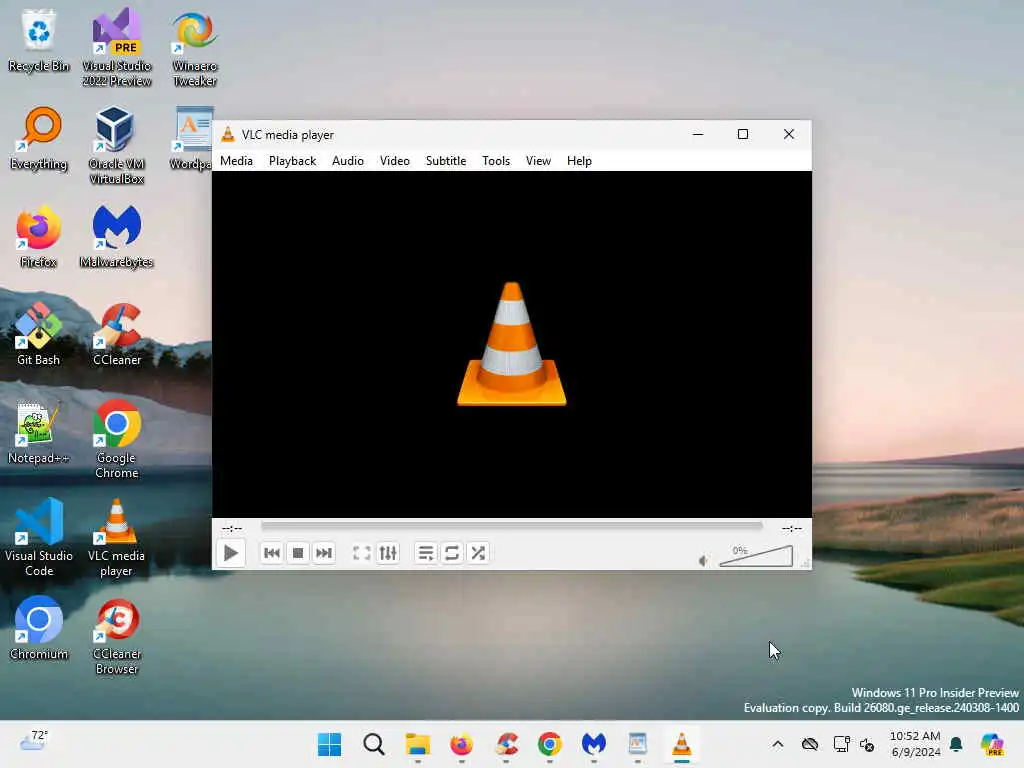
Task: Click the VLC Play button
Action: 231,553
